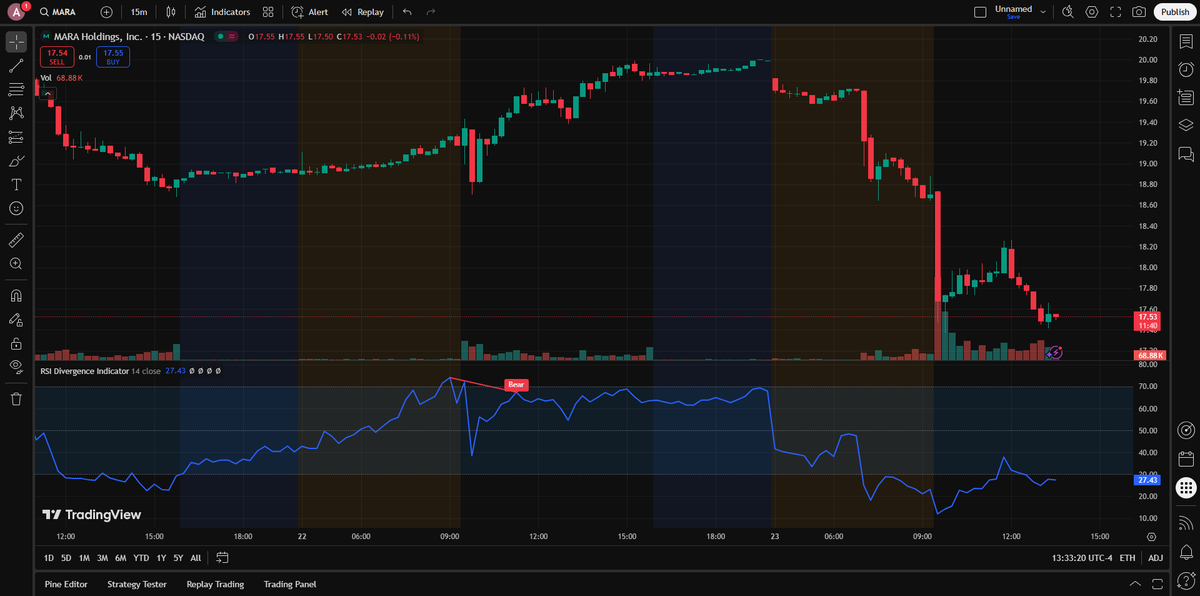Open the watchlist panel
The width and height of the screenshot is (1200, 596).
[x=1186, y=41]
